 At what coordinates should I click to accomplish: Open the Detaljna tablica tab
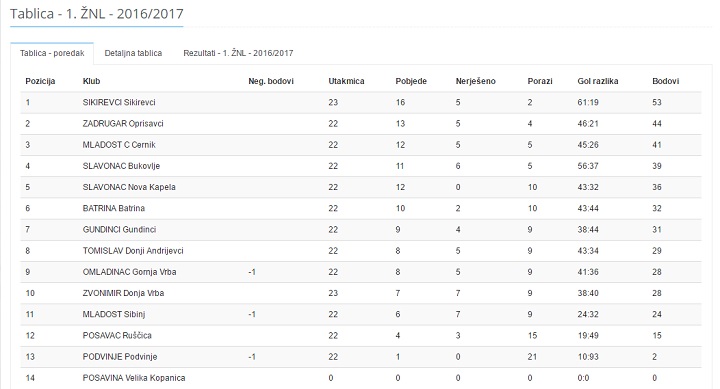coord(133,53)
